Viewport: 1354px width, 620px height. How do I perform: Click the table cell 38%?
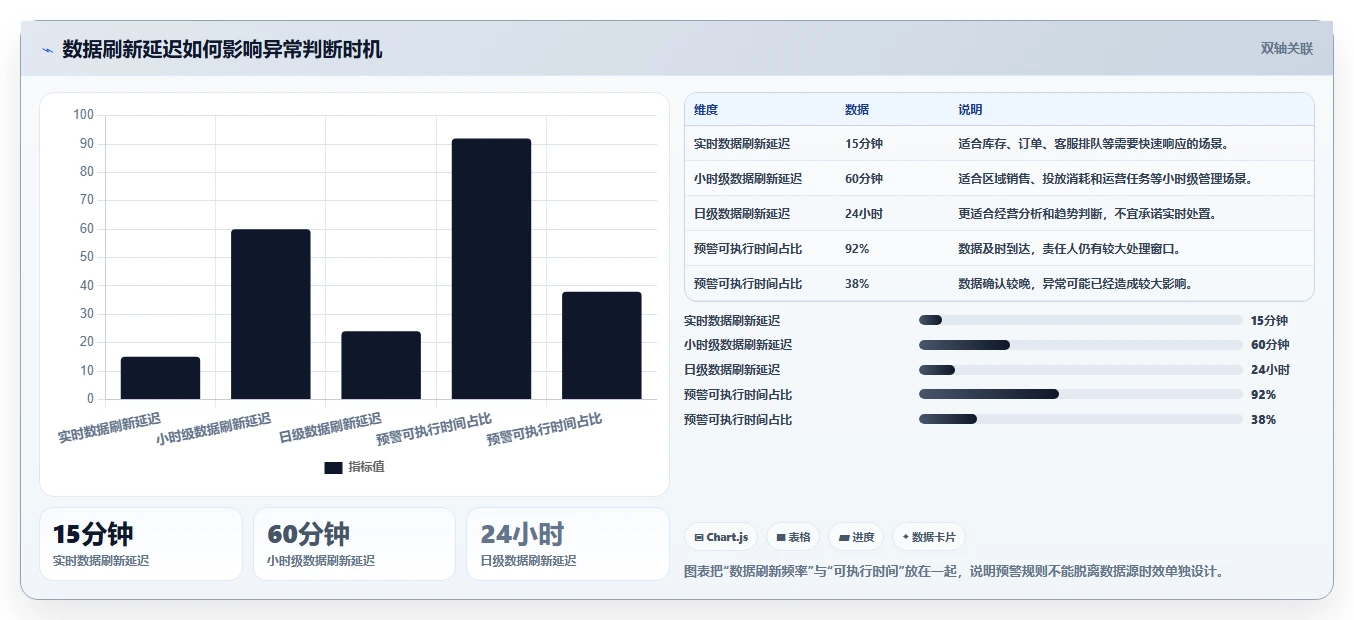click(857, 284)
